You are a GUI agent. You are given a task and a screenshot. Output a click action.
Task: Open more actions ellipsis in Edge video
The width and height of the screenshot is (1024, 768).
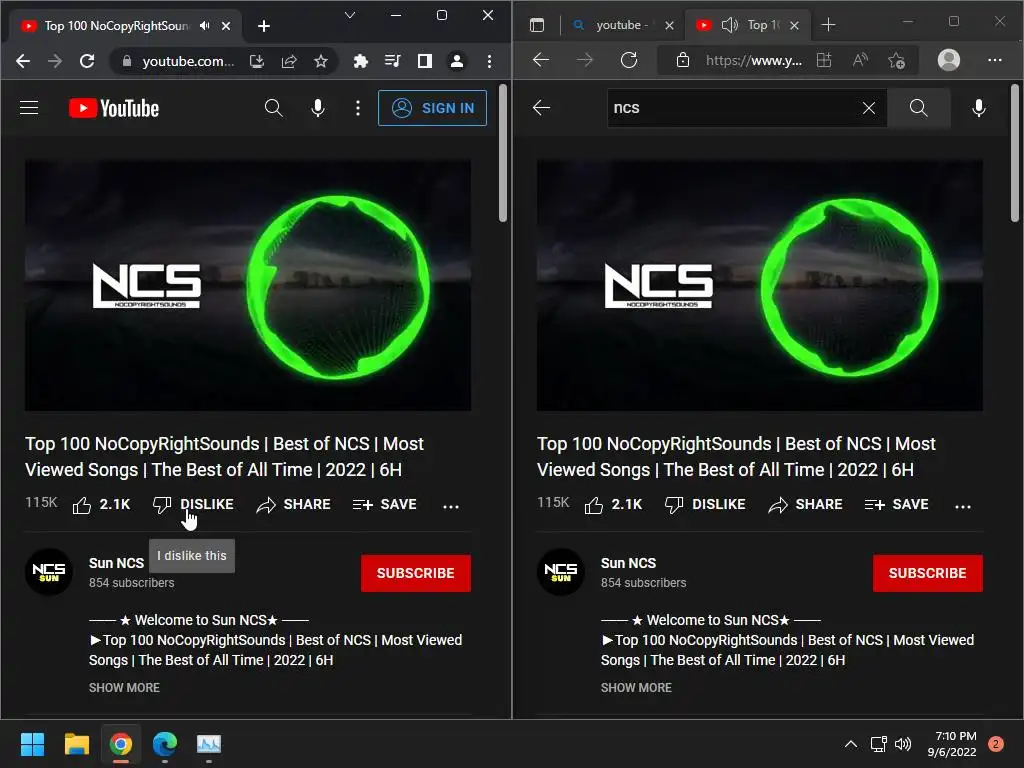[963, 506]
